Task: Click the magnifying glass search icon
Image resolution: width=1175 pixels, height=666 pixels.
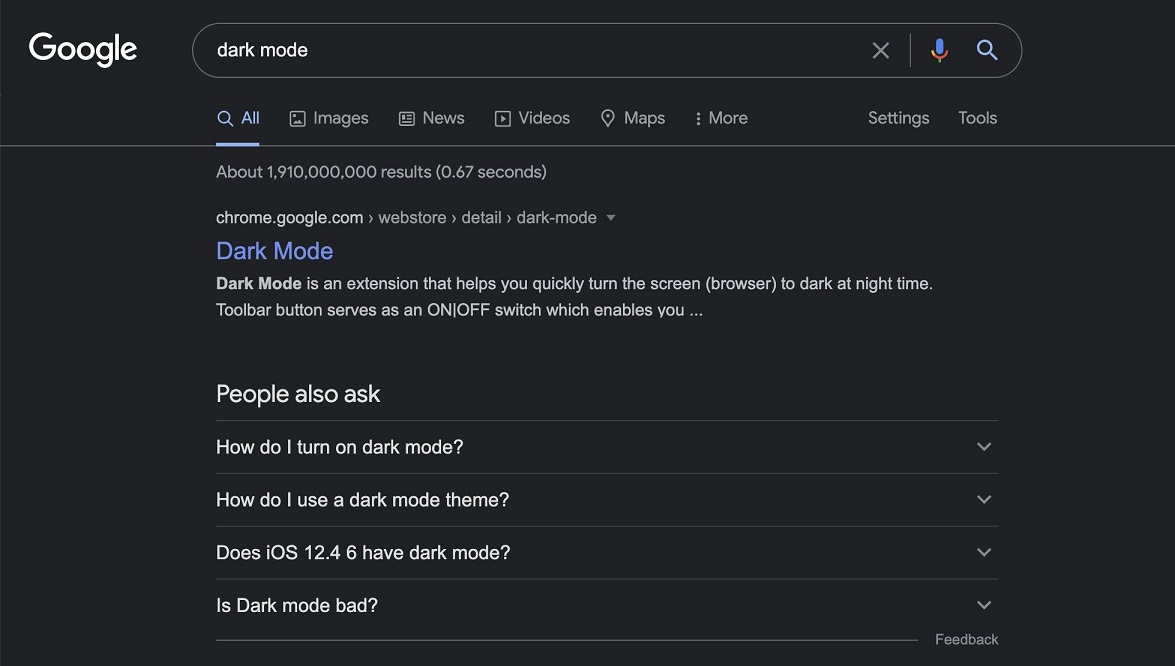Action: tap(987, 49)
